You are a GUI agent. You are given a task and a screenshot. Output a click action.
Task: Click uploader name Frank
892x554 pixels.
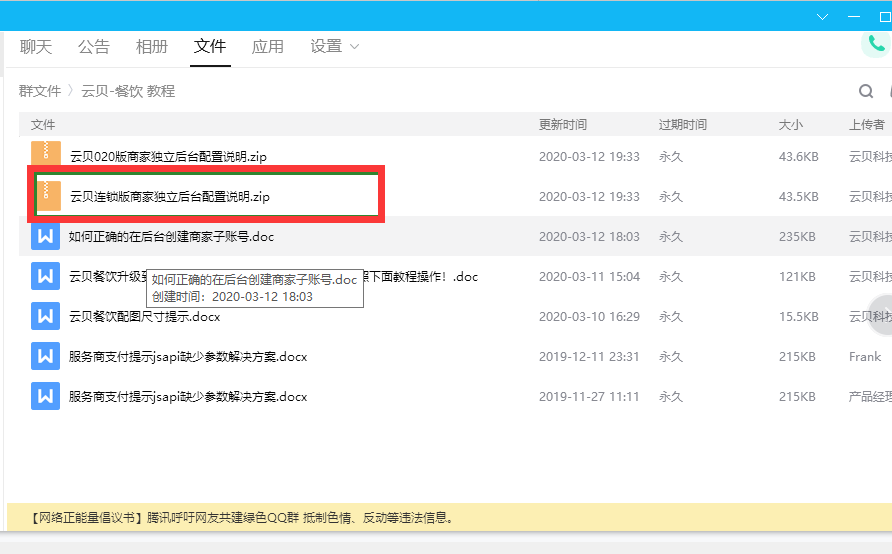pyautogui.click(x=865, y=357)
